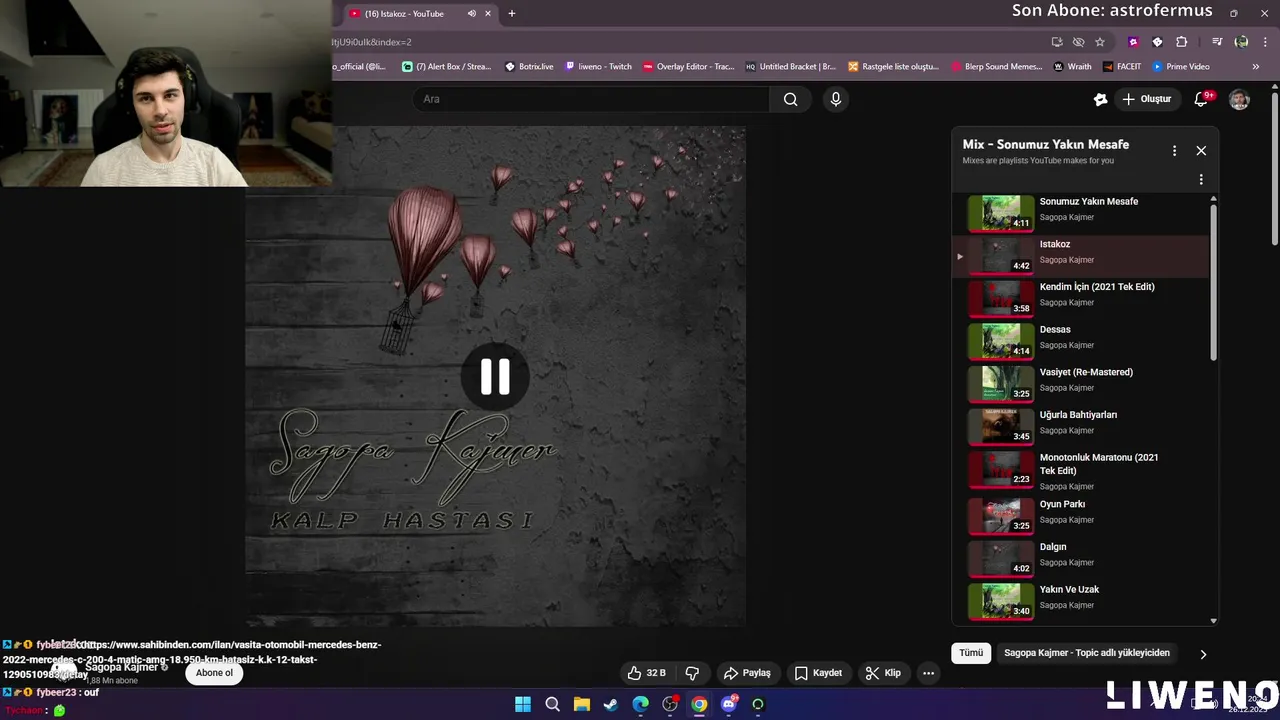Close the Mix playlist panel
Screen dimensions: 1280x720
1201,151
